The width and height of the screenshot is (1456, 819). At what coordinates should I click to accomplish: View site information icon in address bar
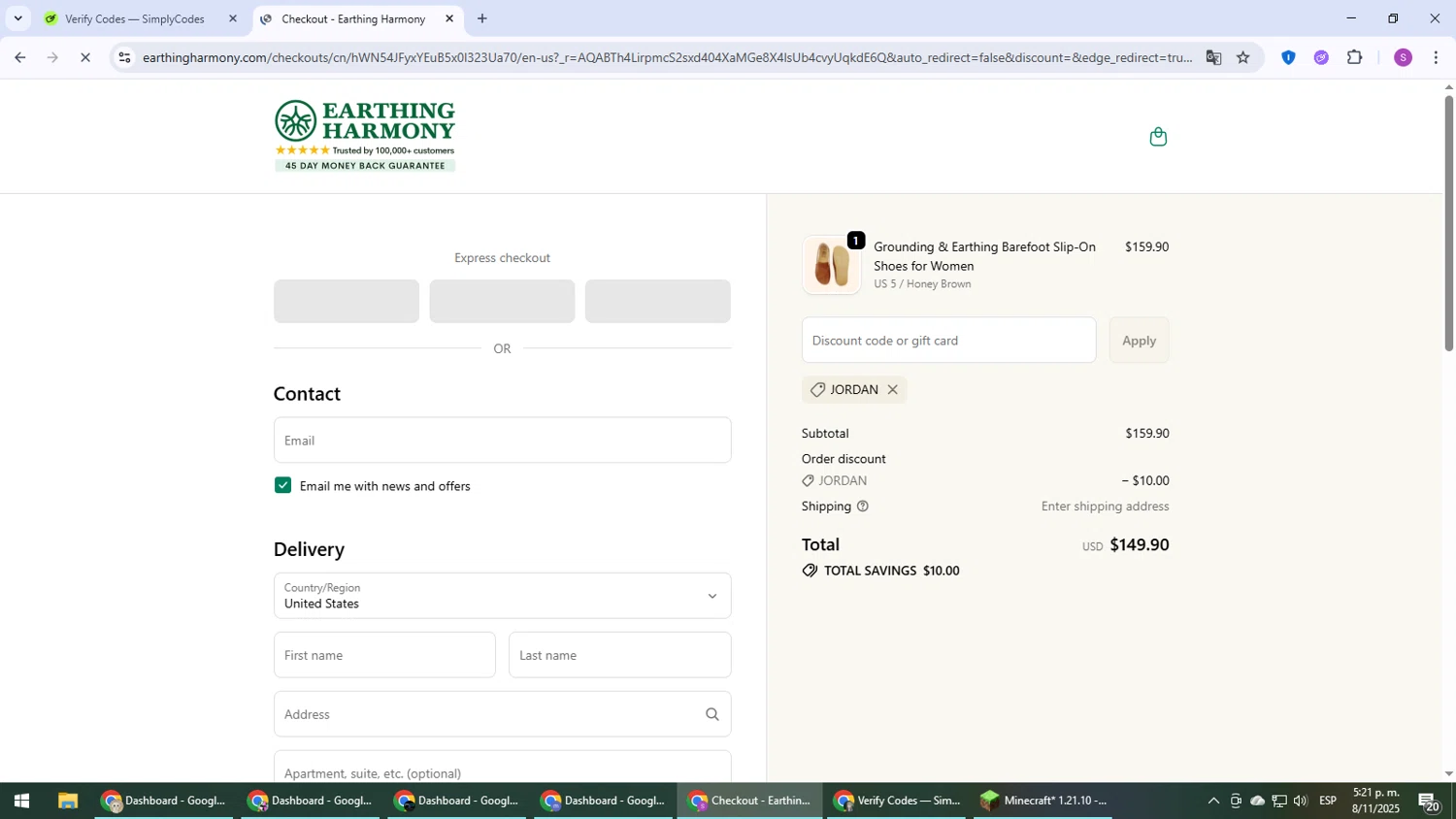pyautogui.click(x=123, y=57)
